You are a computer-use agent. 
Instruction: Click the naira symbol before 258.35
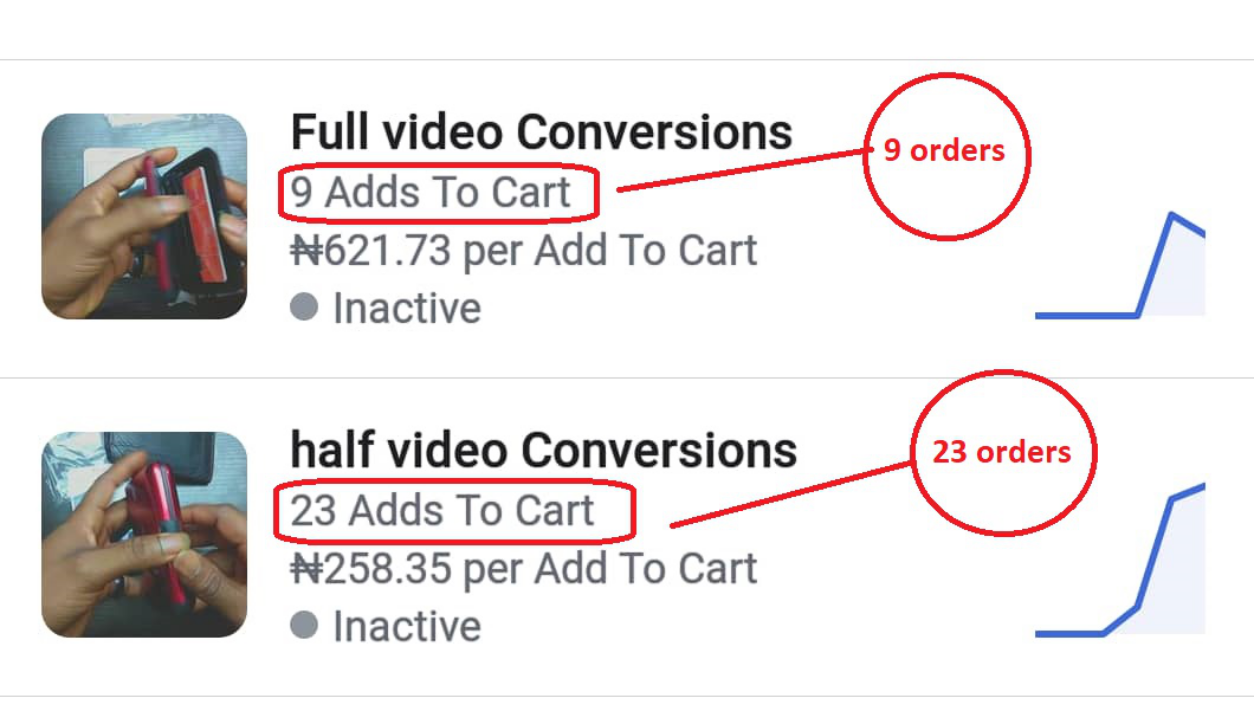click(306, 569)
